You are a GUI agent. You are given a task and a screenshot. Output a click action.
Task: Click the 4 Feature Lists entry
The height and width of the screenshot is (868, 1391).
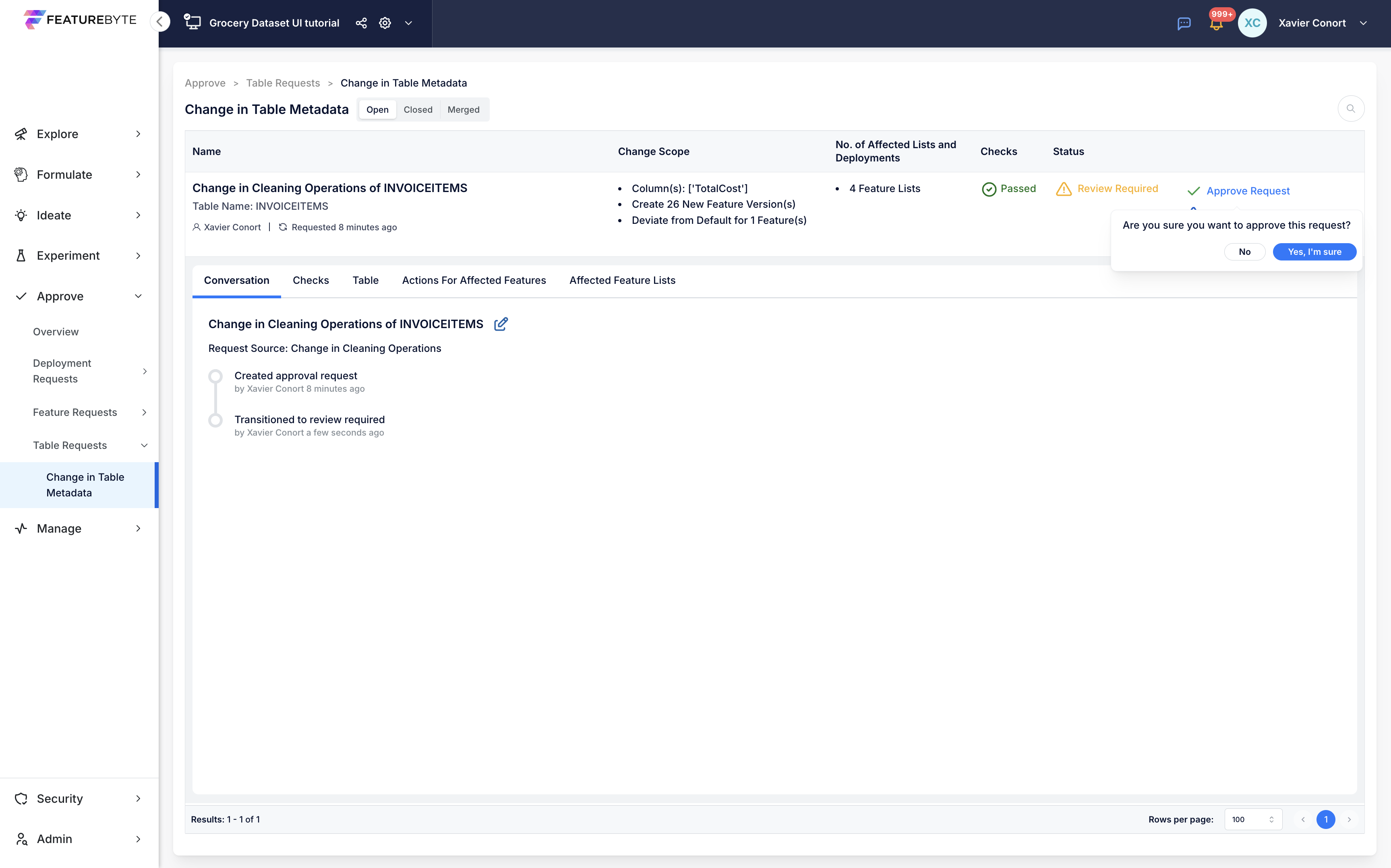[884, 189]
